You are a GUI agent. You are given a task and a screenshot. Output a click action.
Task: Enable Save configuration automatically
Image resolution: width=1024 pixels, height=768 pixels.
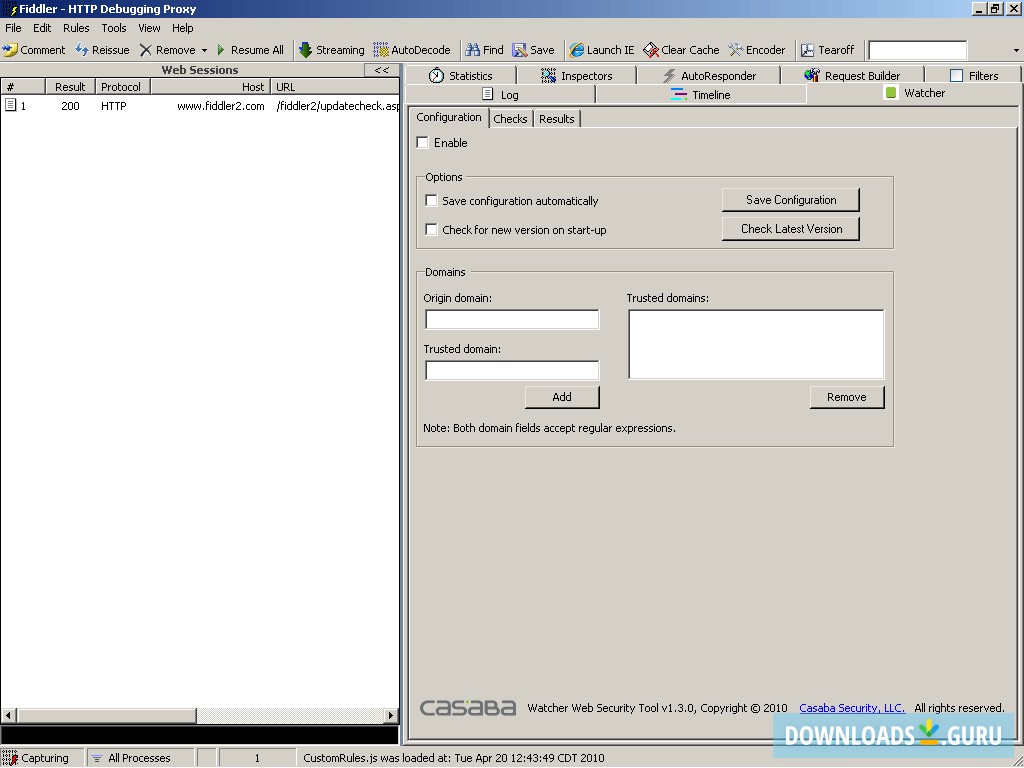click(x=431, y=200)
